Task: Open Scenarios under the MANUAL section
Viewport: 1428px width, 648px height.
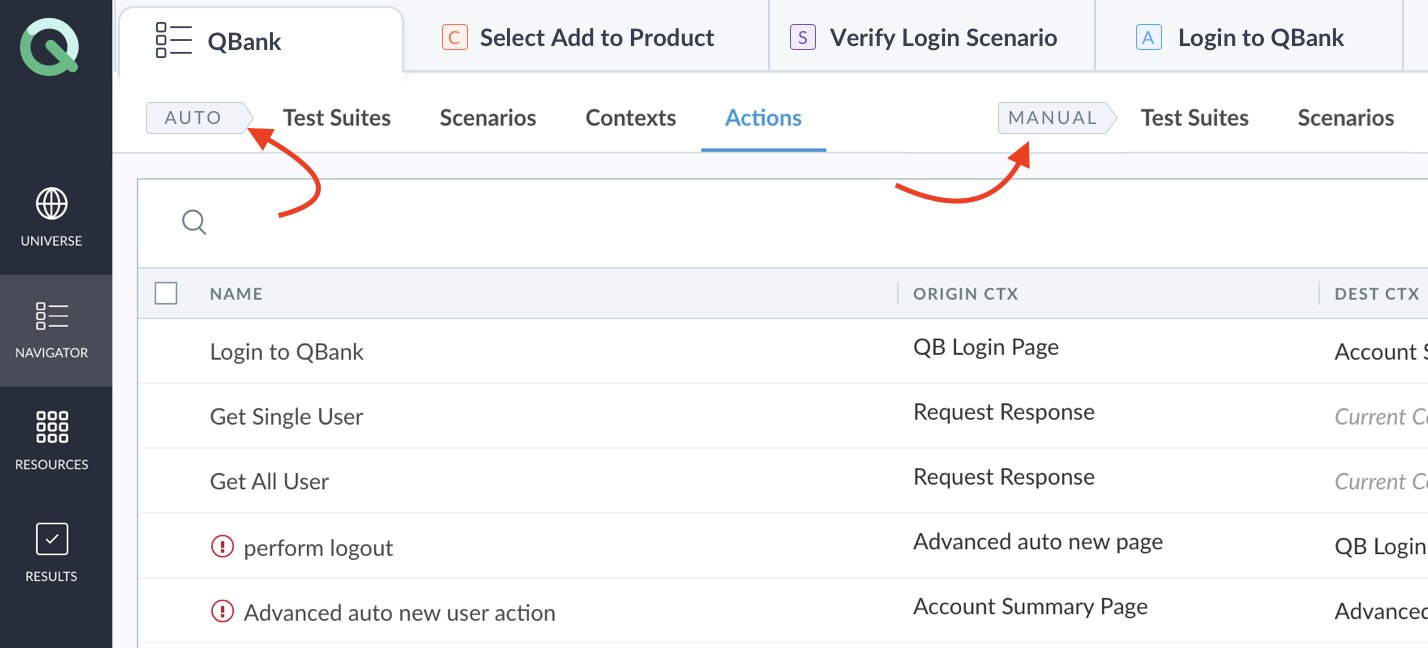Action: 1345,117
